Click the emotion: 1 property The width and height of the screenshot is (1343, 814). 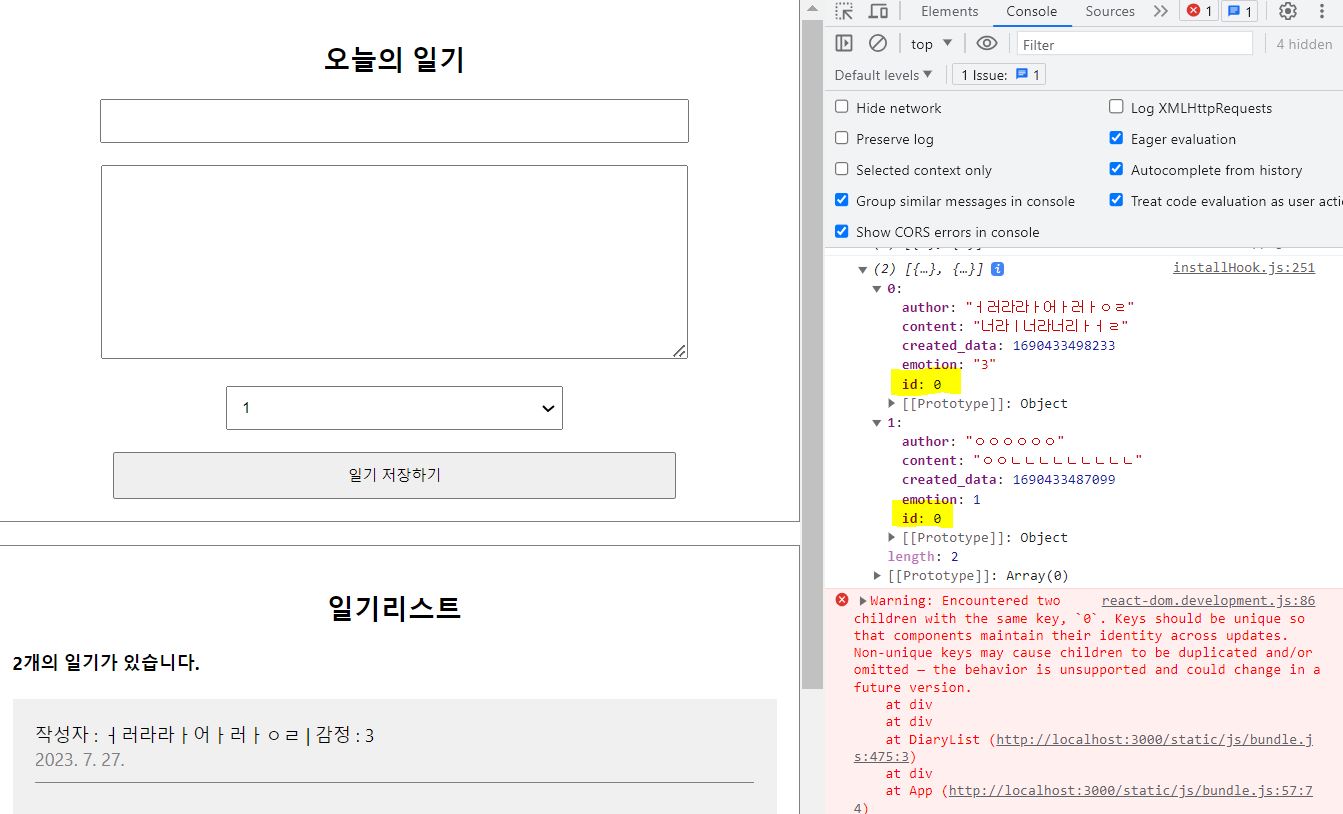941,499
